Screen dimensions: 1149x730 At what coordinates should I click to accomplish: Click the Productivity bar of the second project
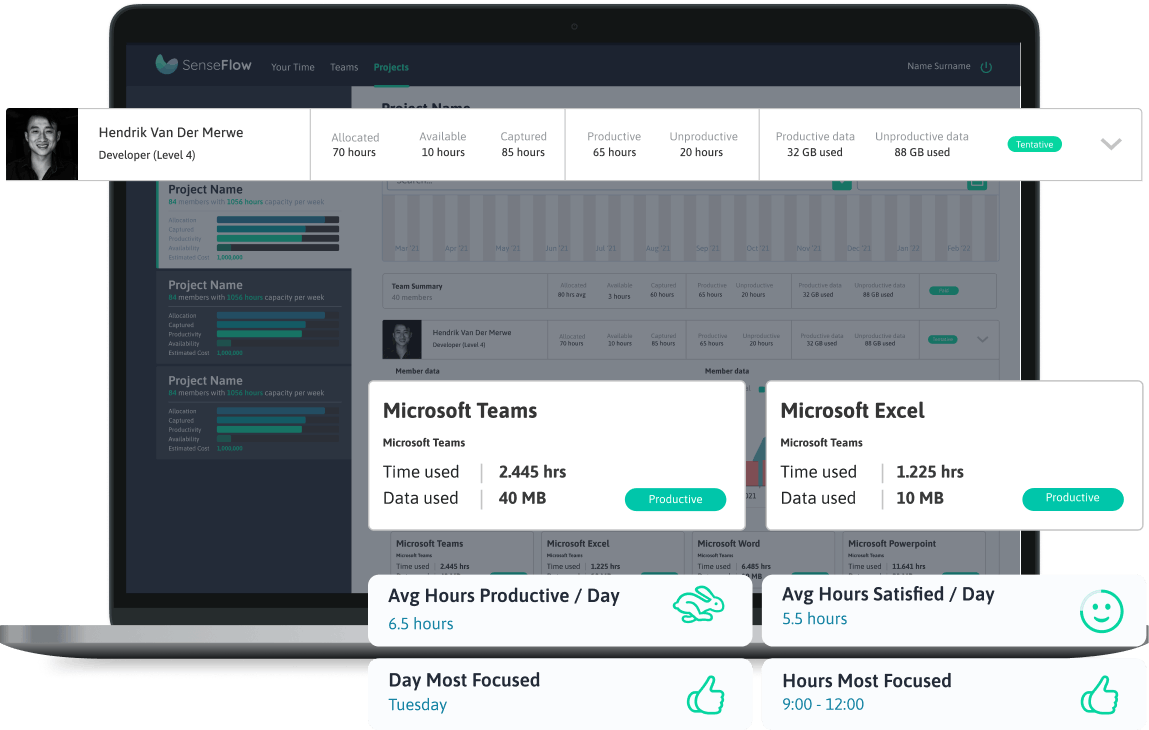(278, 334)
